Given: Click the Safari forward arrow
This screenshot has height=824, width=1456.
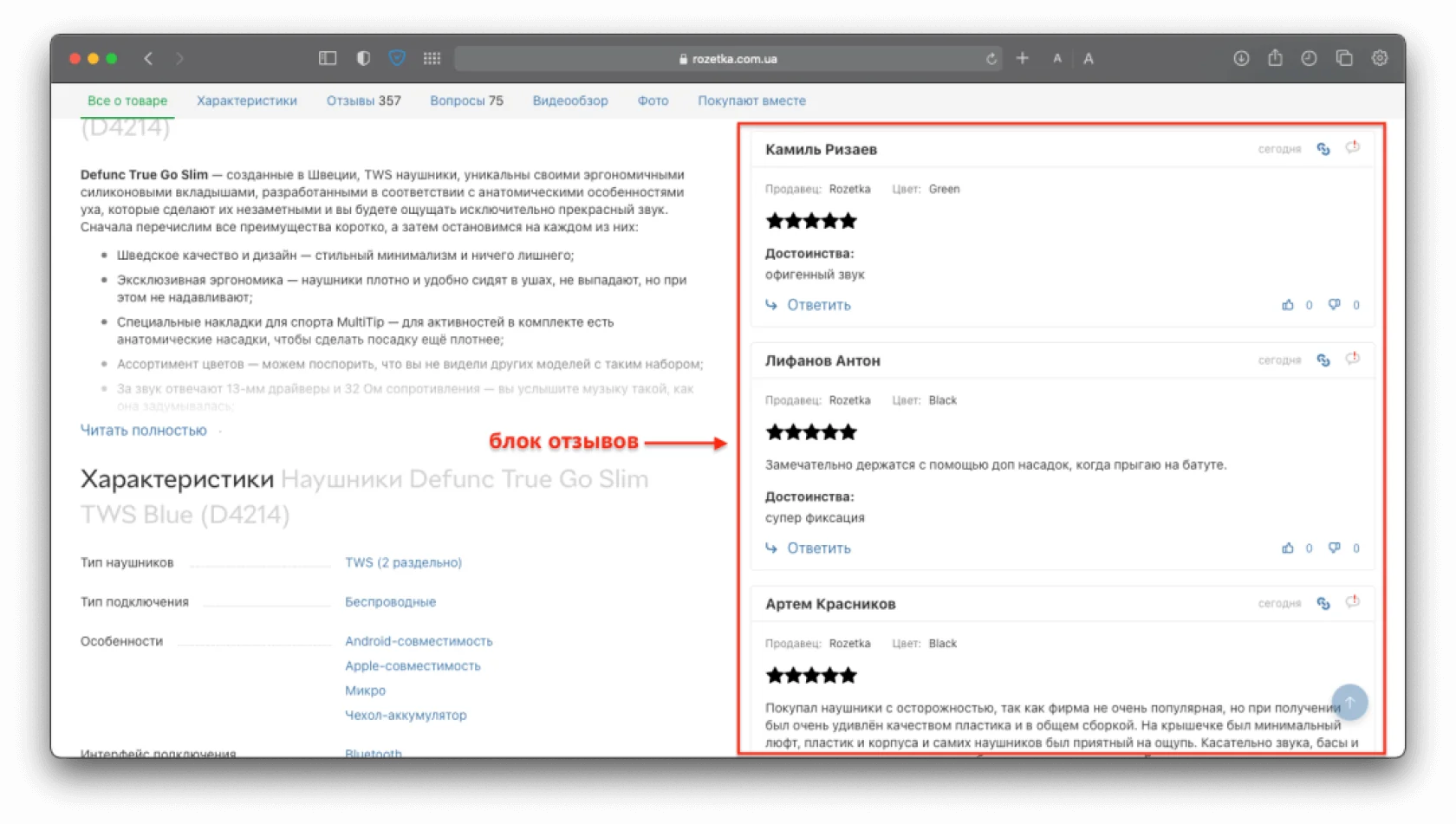Looking at the screenshot, I should point(179,58).
